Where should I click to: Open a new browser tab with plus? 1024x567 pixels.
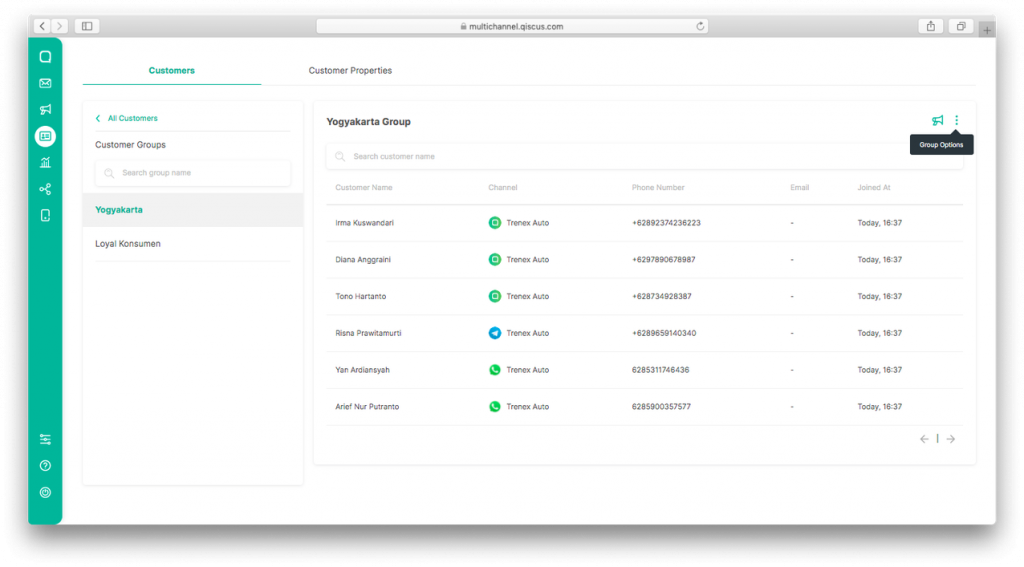tap(987, 29)
